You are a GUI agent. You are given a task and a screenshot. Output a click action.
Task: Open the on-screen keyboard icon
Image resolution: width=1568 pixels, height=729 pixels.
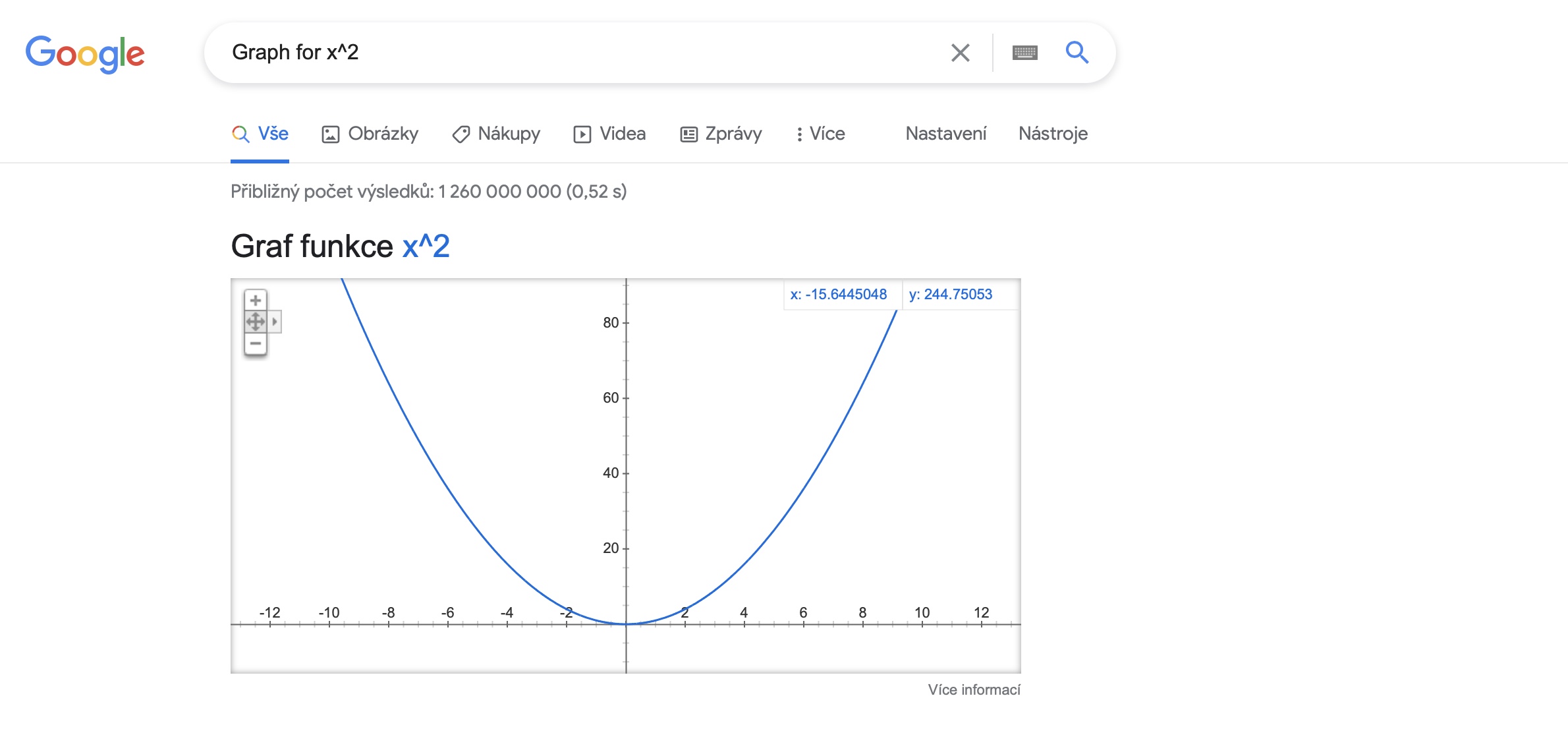(x=1024, y=53)
